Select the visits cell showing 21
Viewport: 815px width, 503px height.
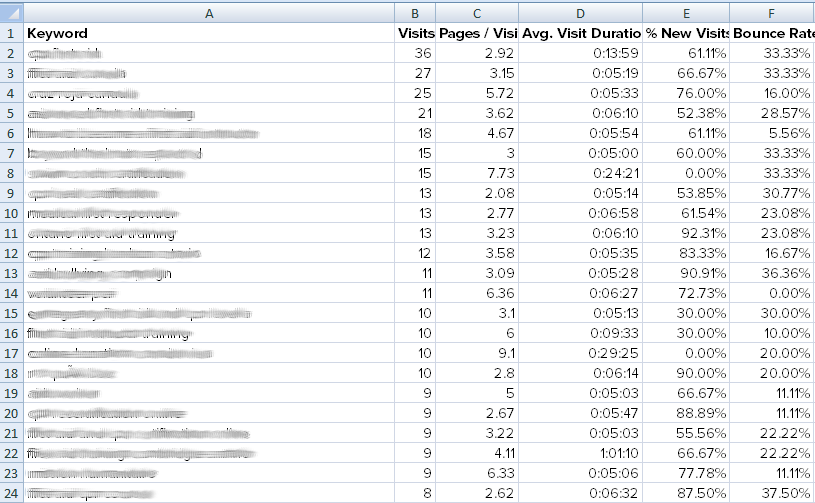415,113
